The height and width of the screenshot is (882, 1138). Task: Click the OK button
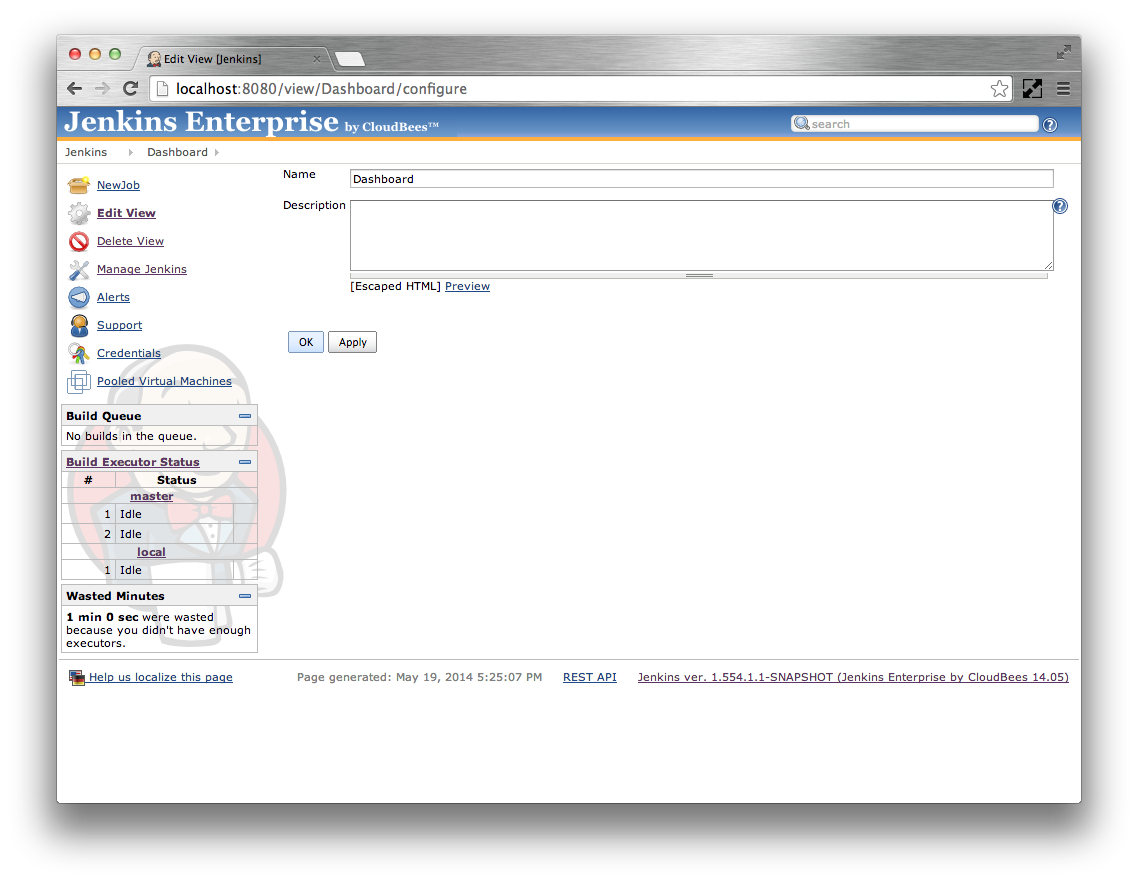pyautogui.click(x=306, y=342)
